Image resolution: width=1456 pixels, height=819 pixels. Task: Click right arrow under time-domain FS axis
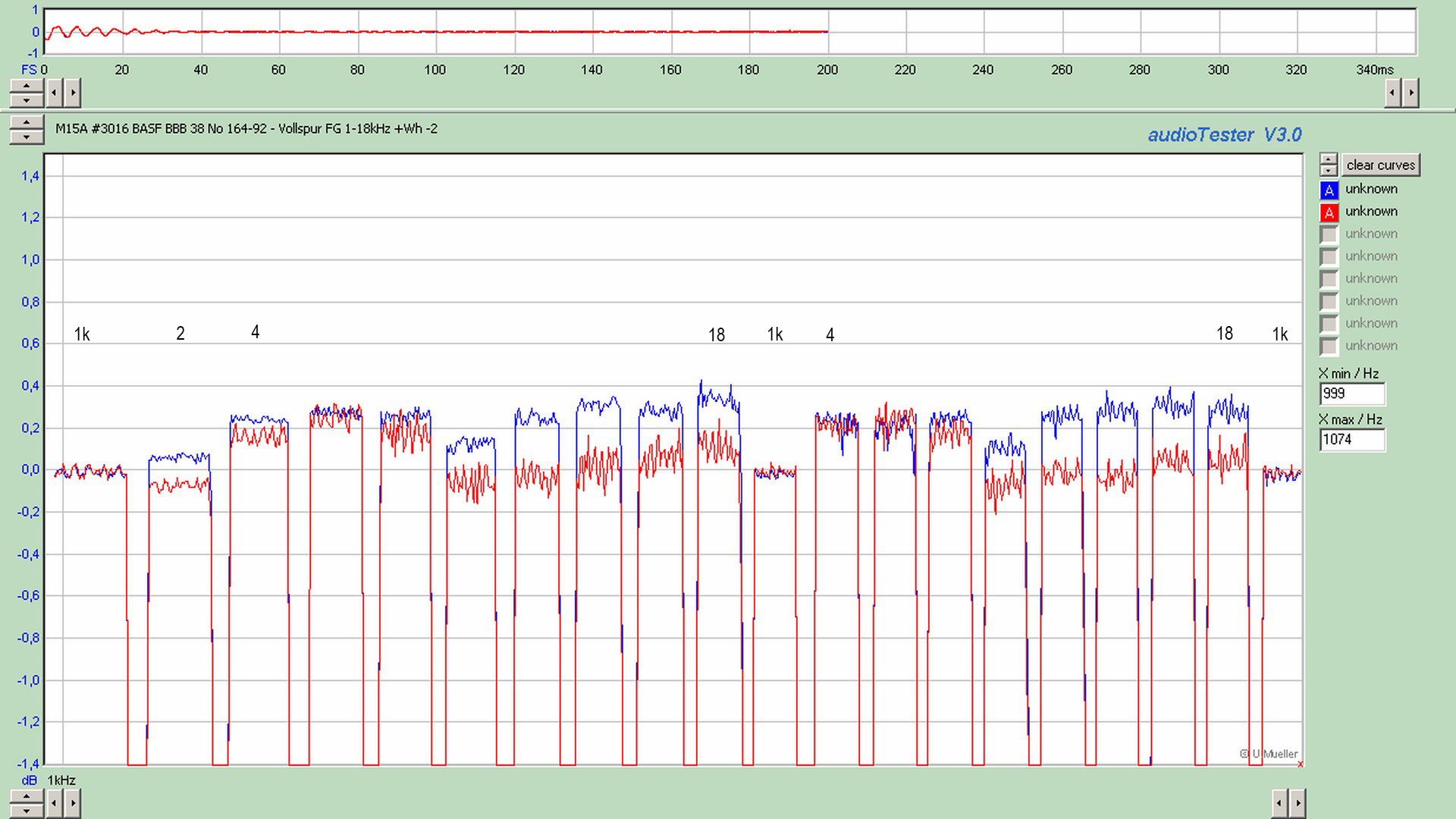(73, 93)
